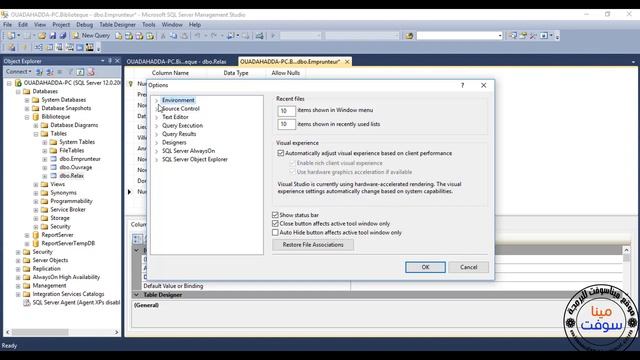This screenshot has height=360, width=640.
Task: Click the Bibliotheque database icon
Action: [36, 117]
